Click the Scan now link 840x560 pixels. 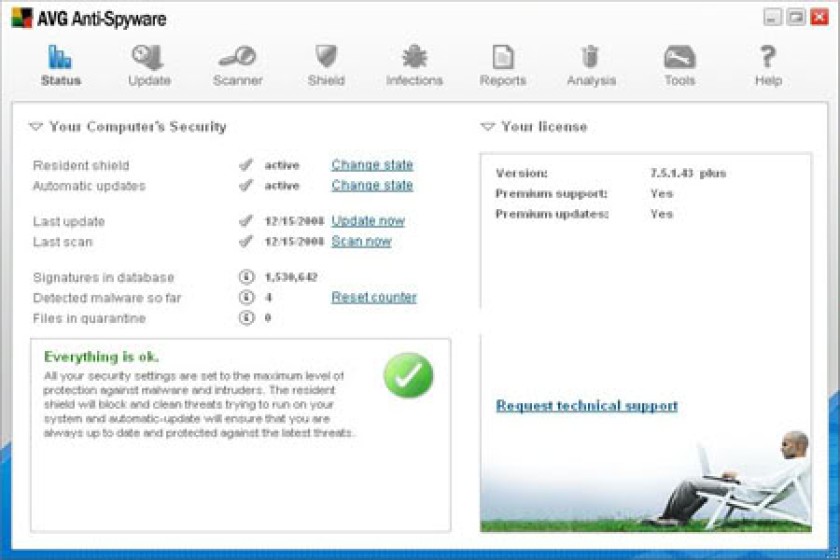pyautogui.click(x=362, y=241)
